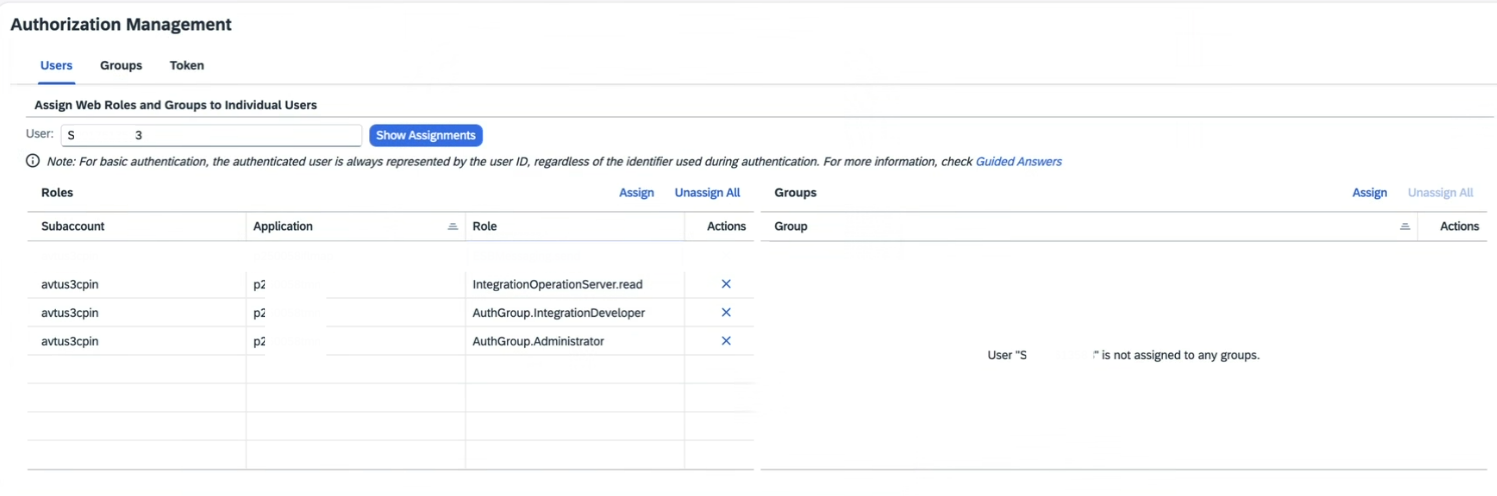1497x496 pixels.
Task: Focus the User input field
Action: 211,136
